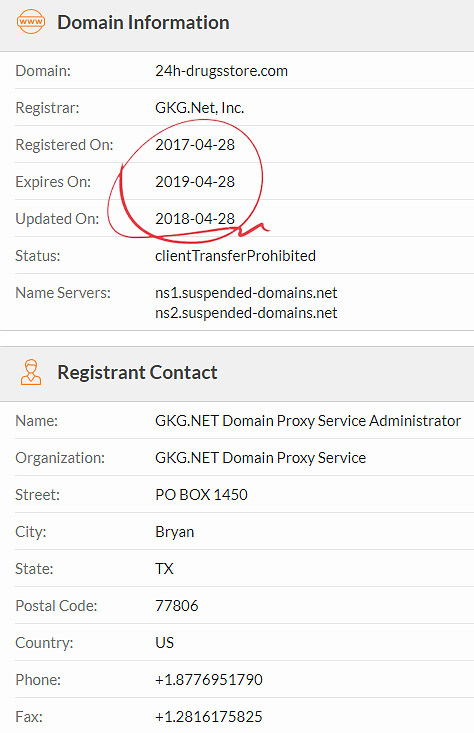Click the postal code 77806
The width and height of the screenshot is (474, 733).
pos(177,606)
